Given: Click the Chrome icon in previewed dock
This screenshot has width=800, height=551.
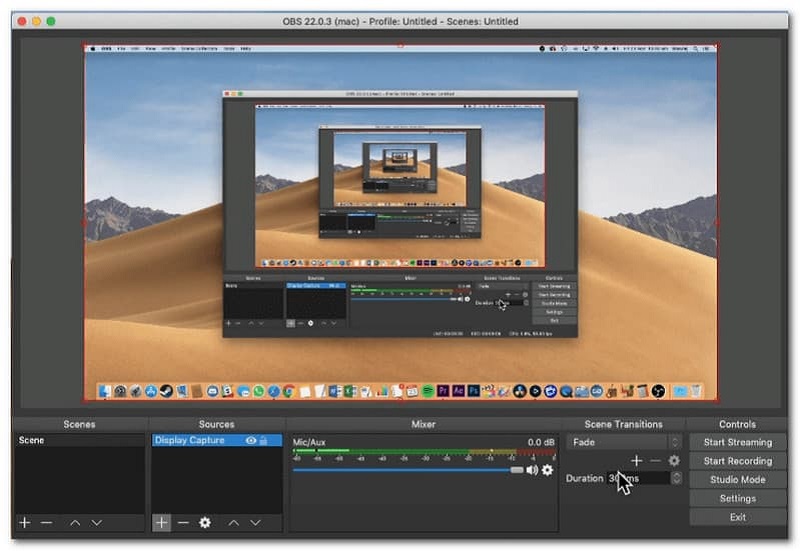Looking at the screenshot, I should coord(289,391).
